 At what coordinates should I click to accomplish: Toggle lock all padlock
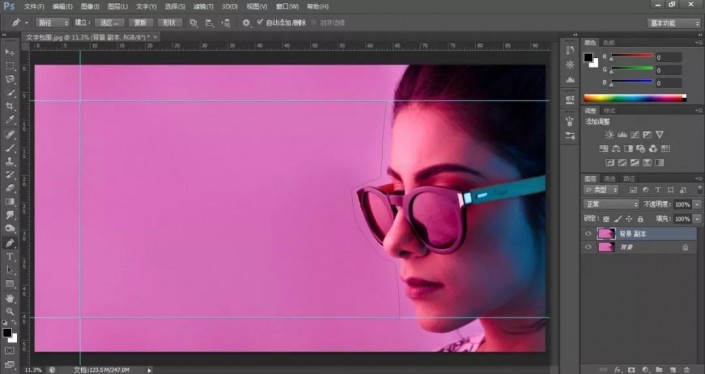click(x=640, y=219)
